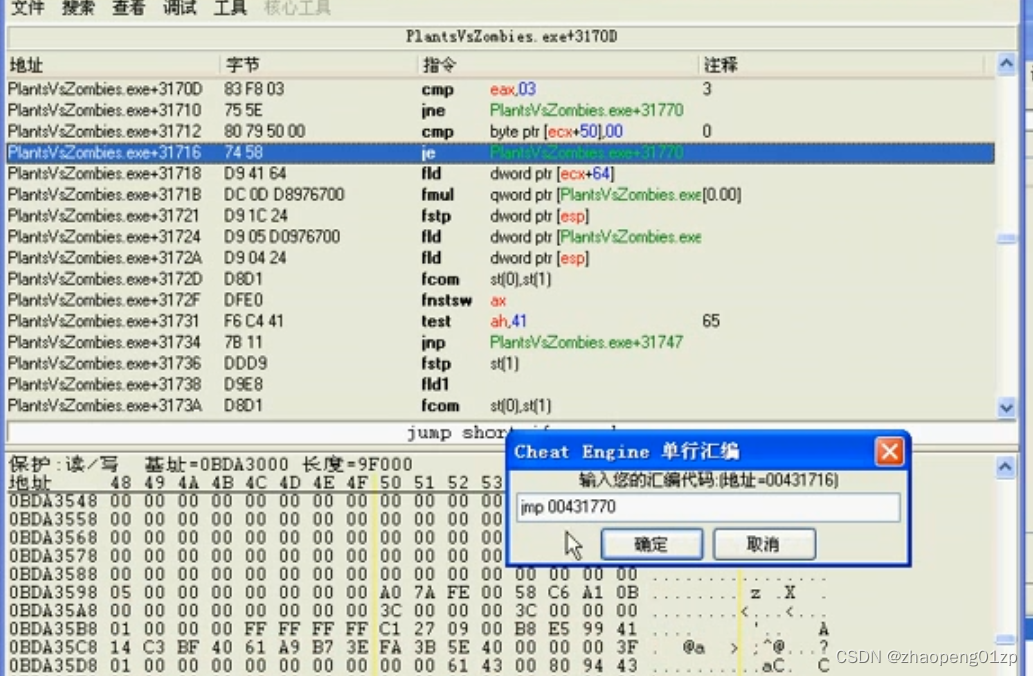Click byte 05 in the 0BDA3598 row
This screenshot has height=676, width=1033.
click(121, 592)
